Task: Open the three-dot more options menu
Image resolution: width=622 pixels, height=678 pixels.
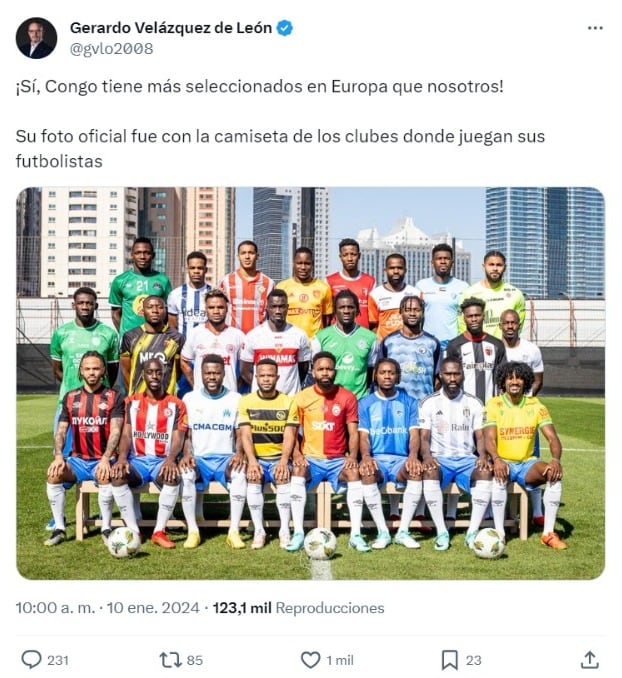Action: pos(595,28)
